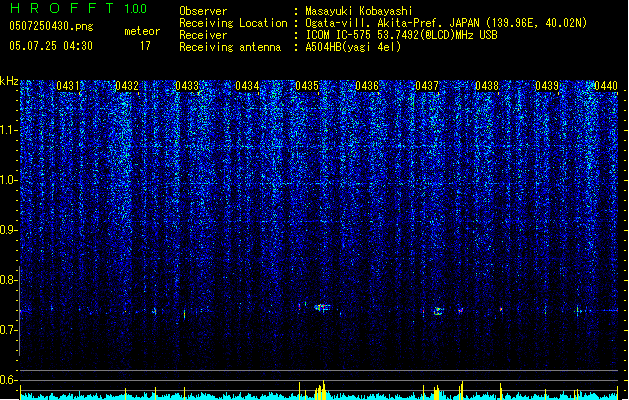Select the file name 0507250430.png
629x400 pixels.
point(51,26)
